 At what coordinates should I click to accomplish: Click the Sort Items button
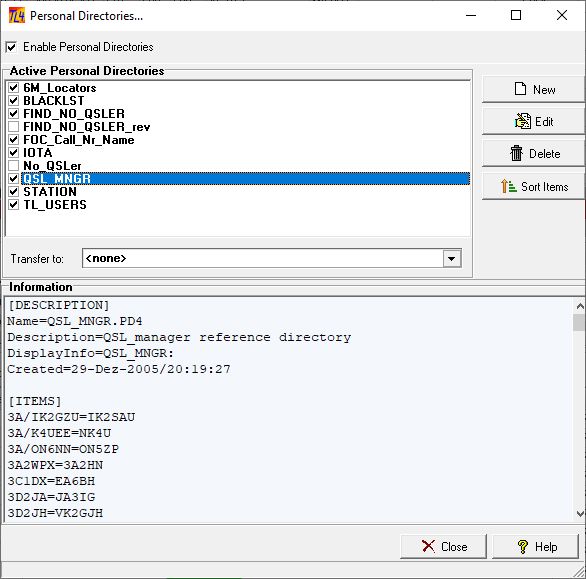tap(533, 186)
